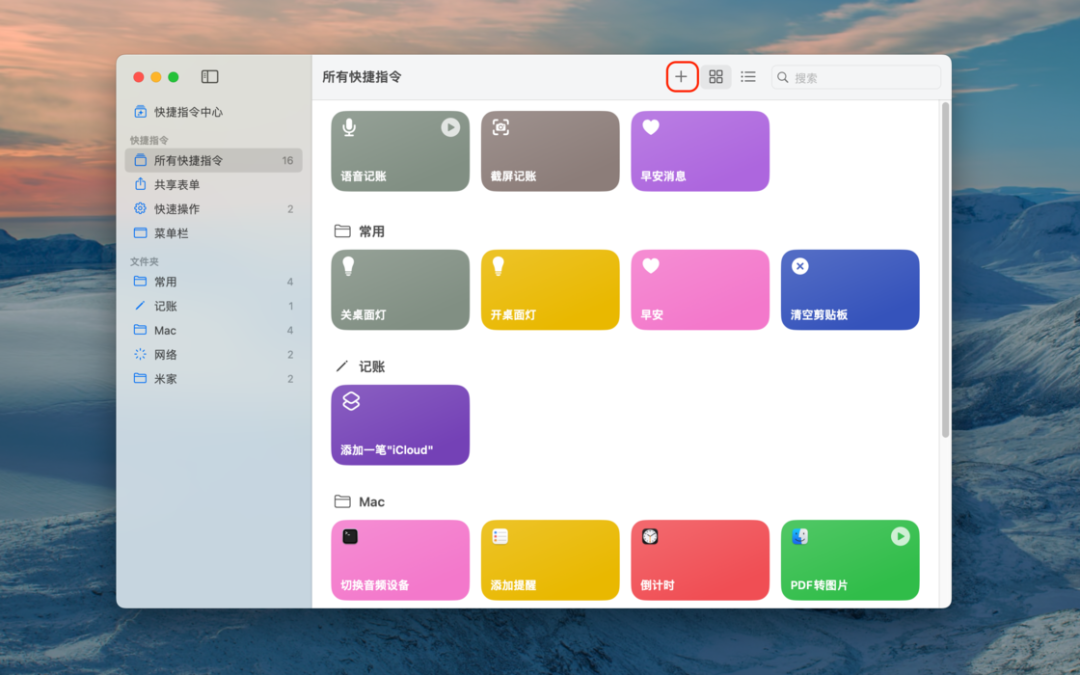This screenshot has height=675, width=1080.
Task: Open the 网络 folder in sidebar
Action: point(214,355)
